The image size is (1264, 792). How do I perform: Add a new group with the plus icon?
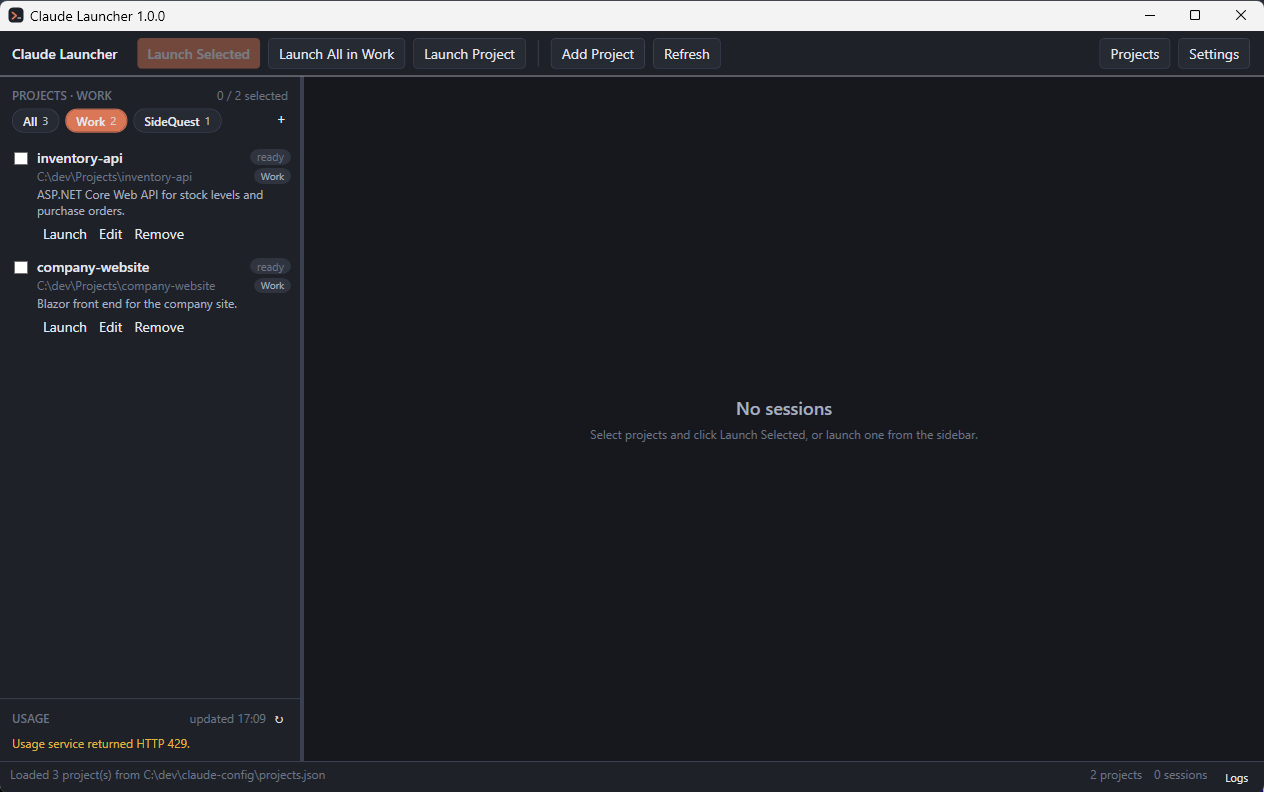coord(281,120)
